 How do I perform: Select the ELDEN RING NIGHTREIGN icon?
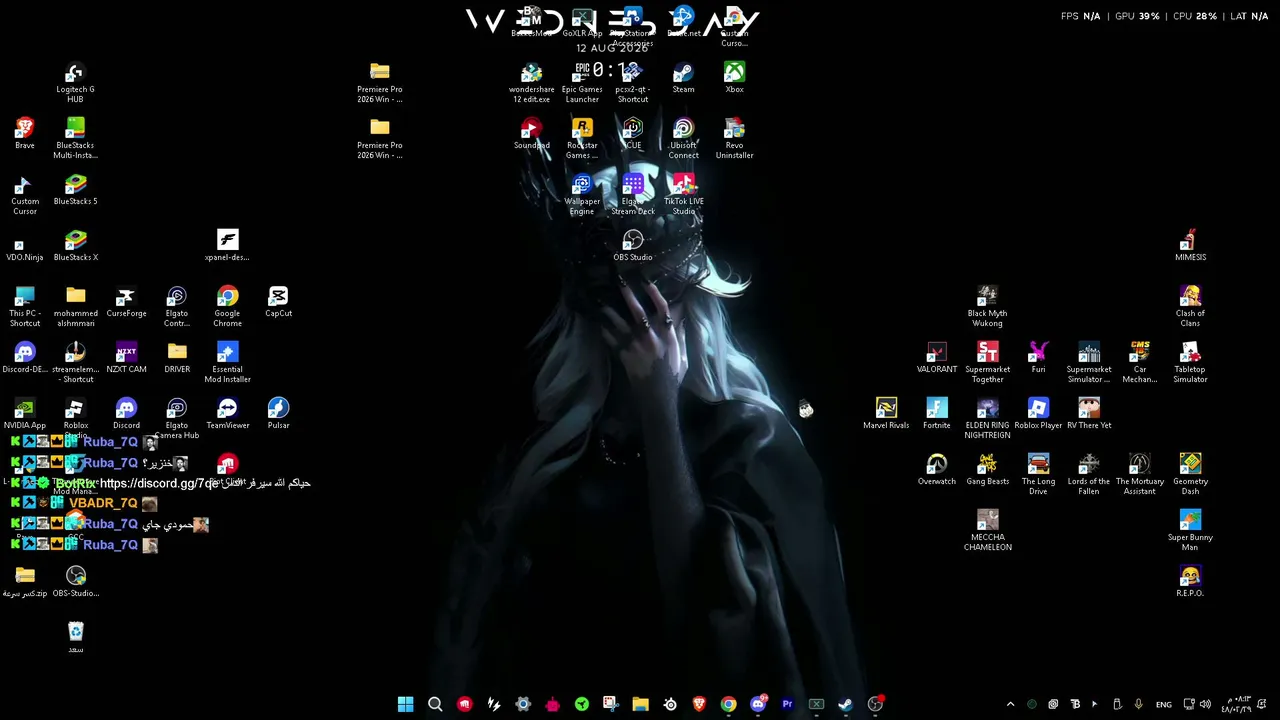987,419
